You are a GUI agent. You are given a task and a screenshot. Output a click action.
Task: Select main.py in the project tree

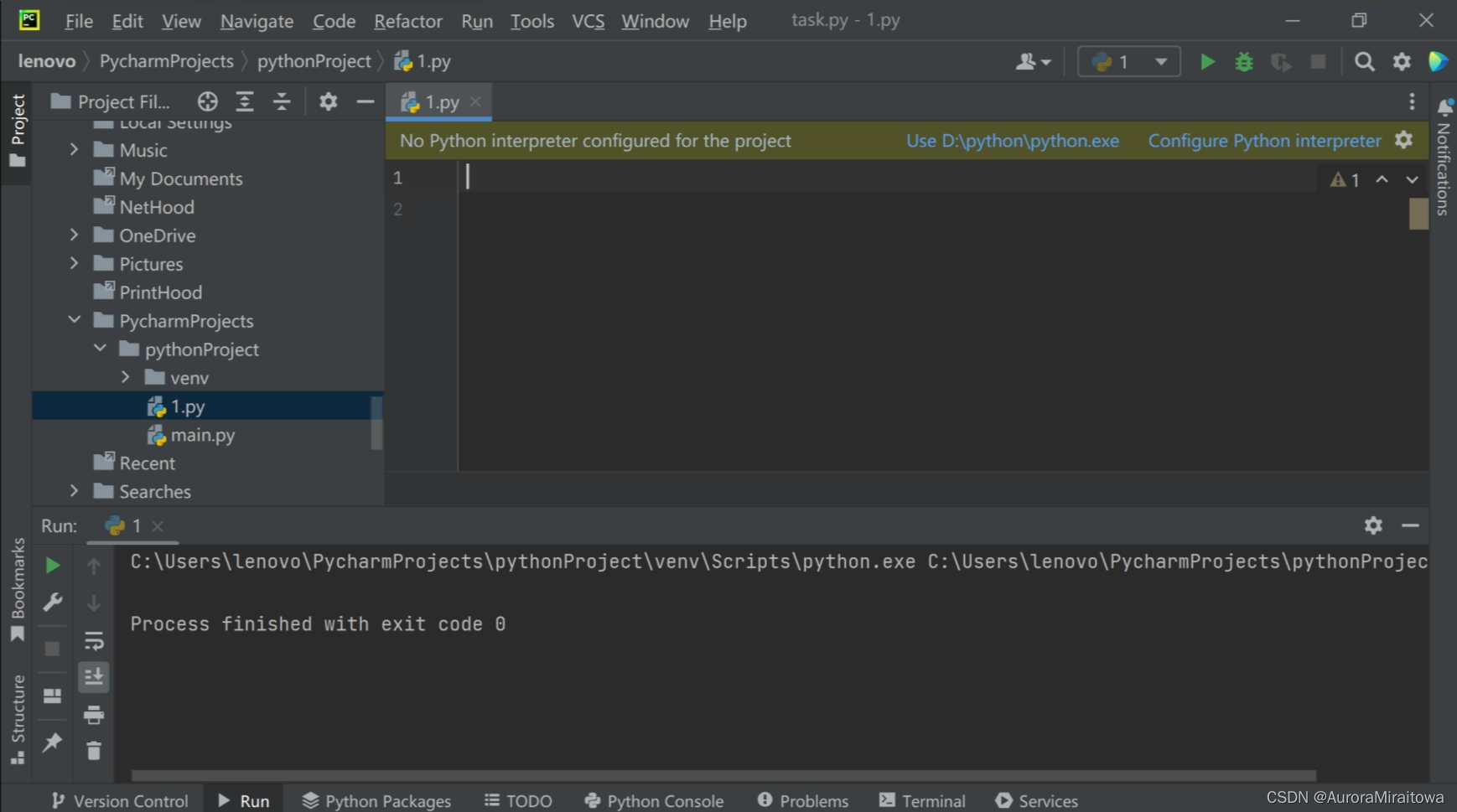(x=201, y=435)
